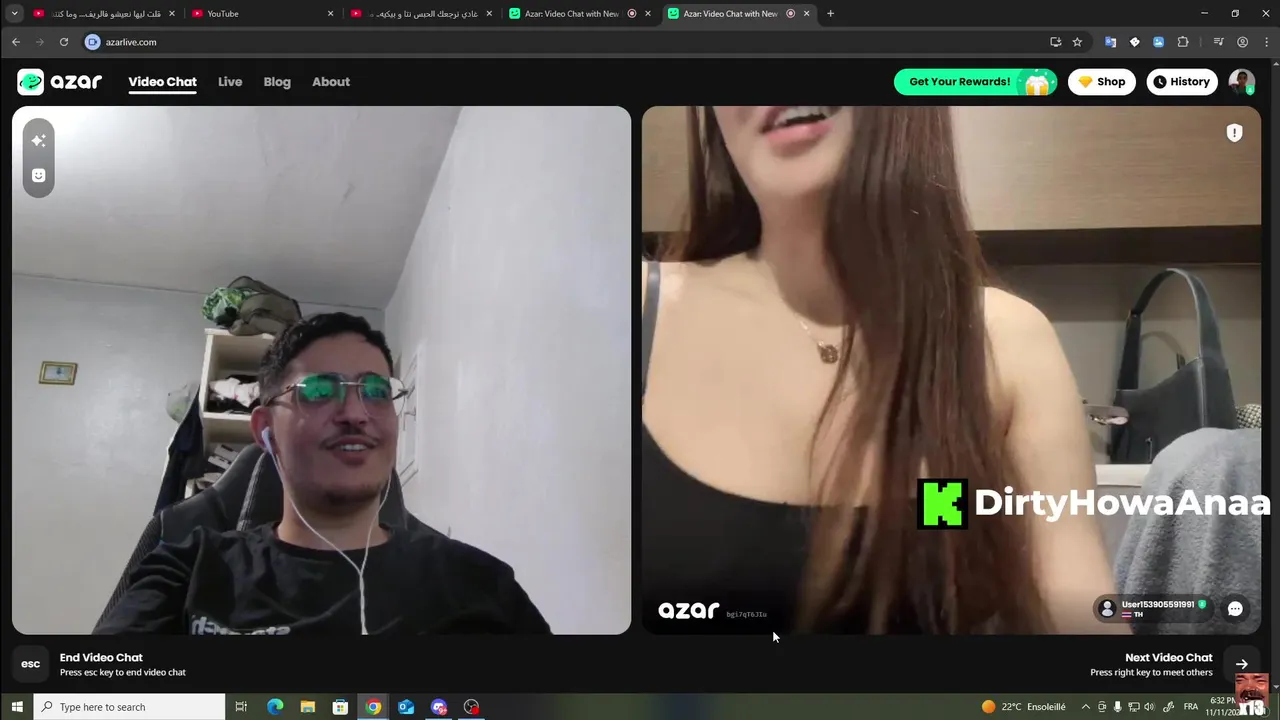Open the chat message bubble icon
Screen dimensions: 1280x720
(1235, 609)
